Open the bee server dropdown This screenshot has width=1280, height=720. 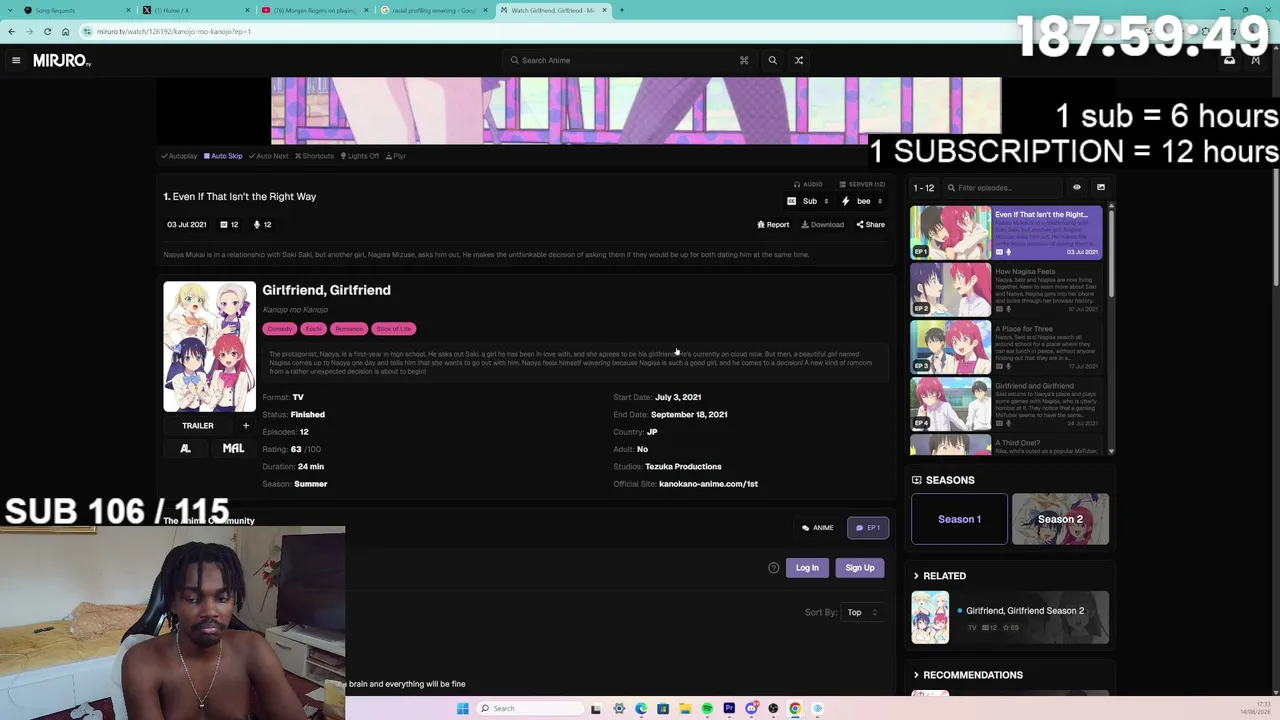coord(862,201)
